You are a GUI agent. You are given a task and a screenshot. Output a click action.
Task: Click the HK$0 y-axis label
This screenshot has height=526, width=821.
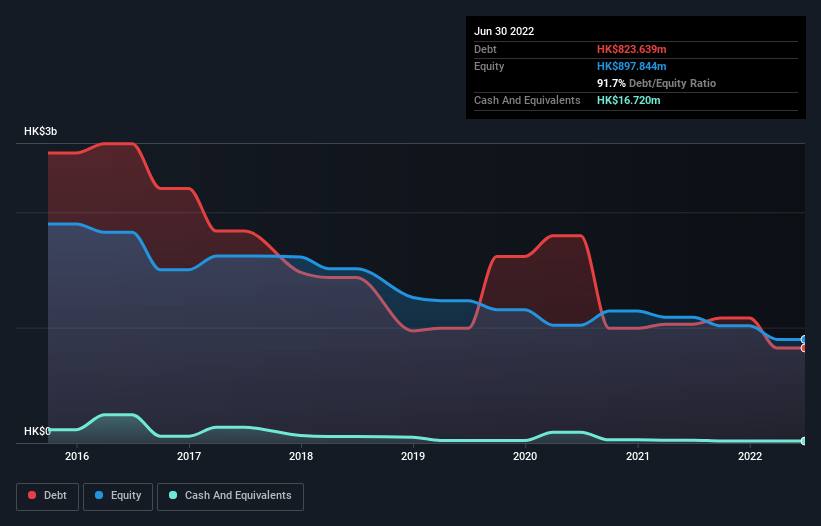37,431
